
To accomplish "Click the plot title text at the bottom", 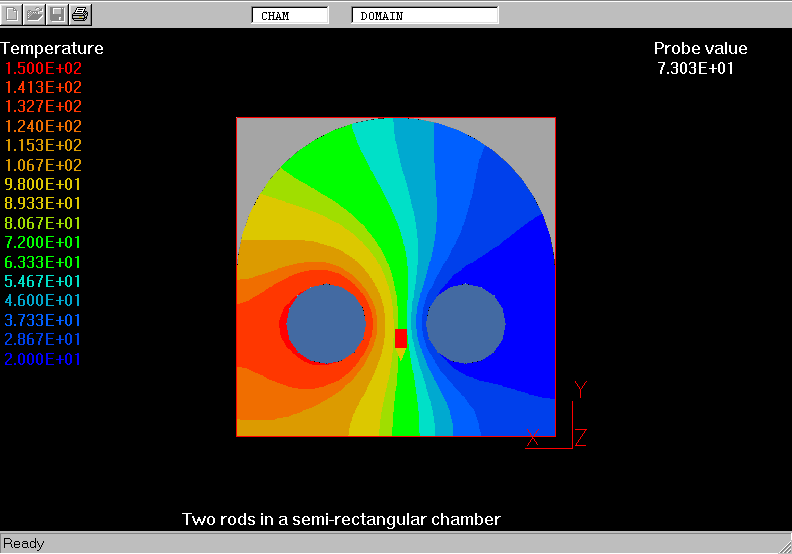I will point(341,519).
